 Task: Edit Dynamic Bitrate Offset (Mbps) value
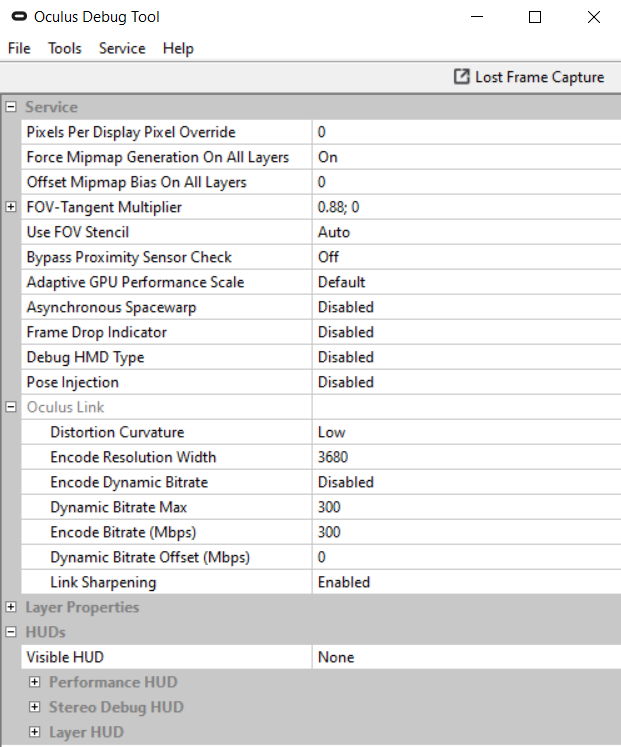467,557
